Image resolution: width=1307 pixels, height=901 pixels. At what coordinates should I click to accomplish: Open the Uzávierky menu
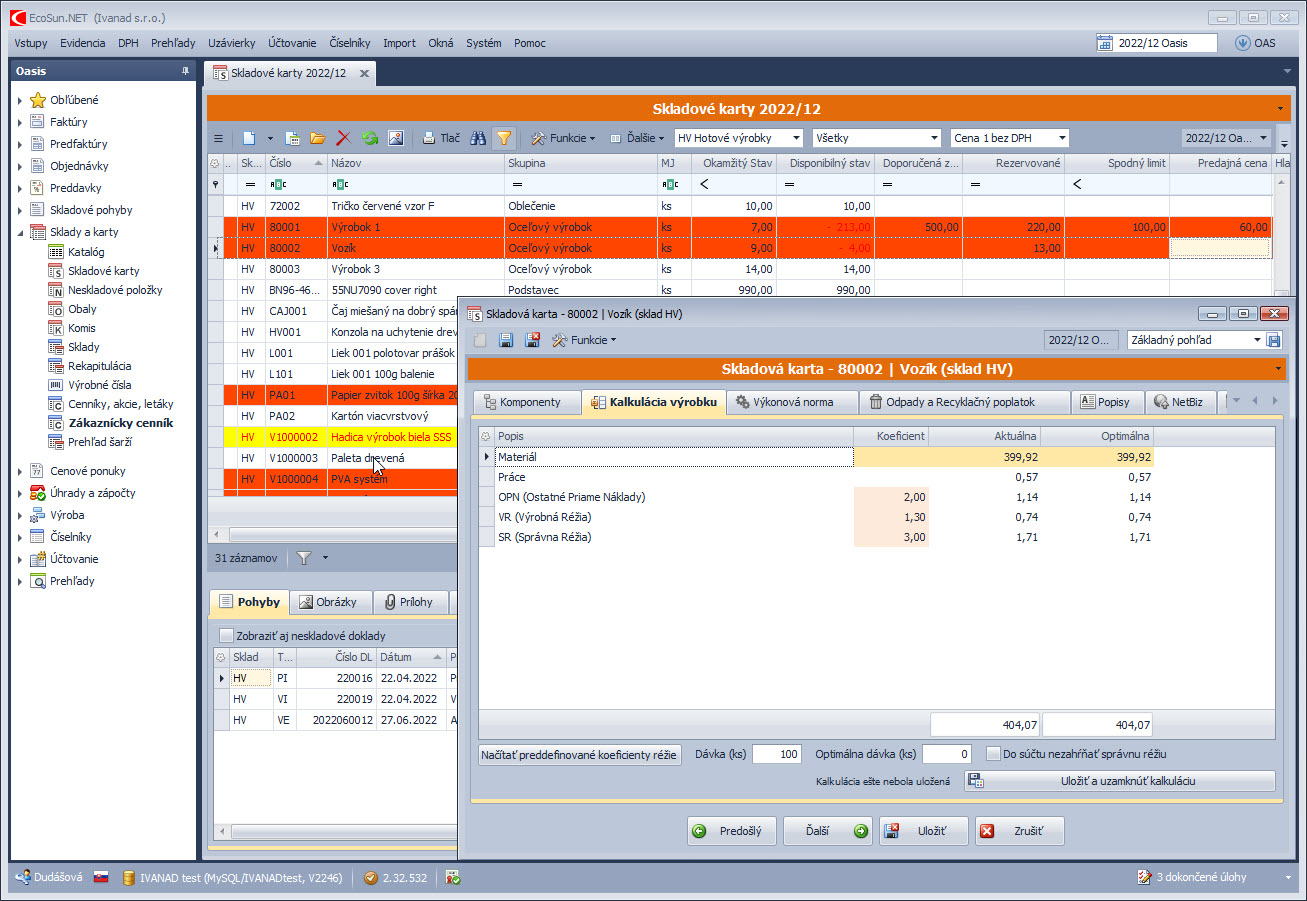(x=231, y=43)
